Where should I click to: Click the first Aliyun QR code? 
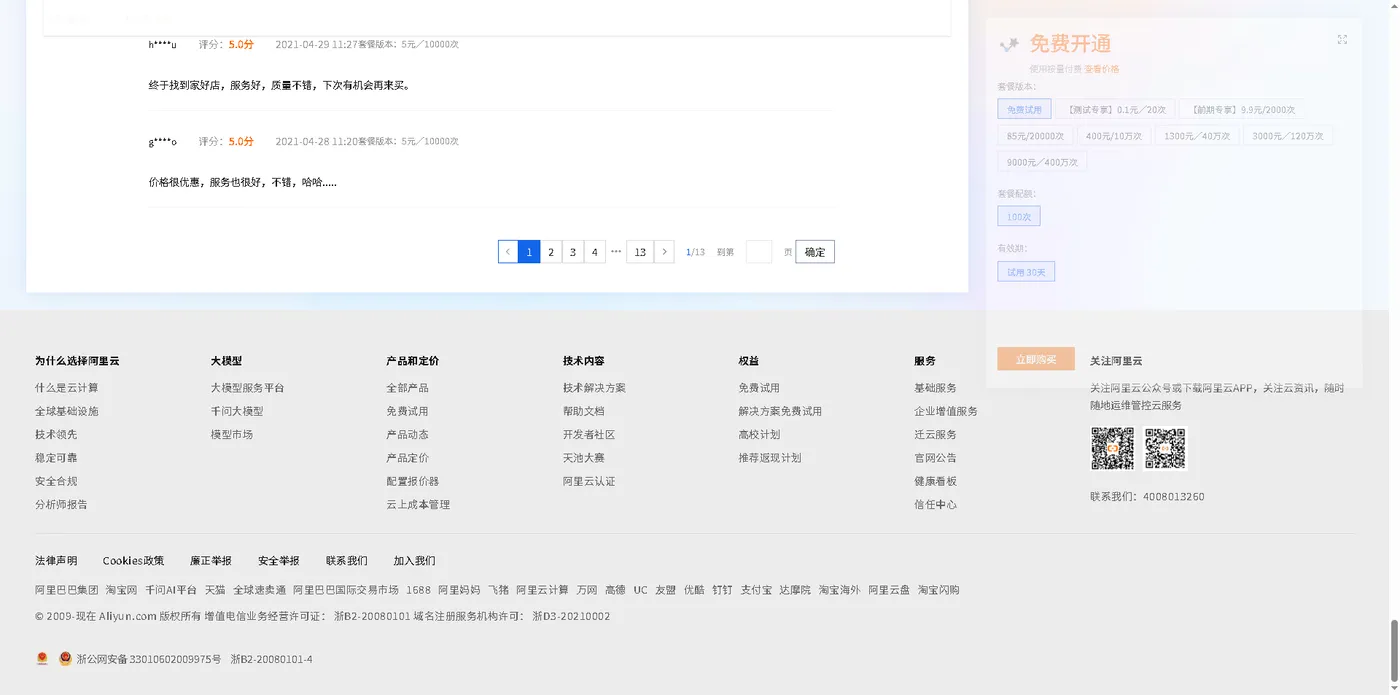(x=1112, y=449)
